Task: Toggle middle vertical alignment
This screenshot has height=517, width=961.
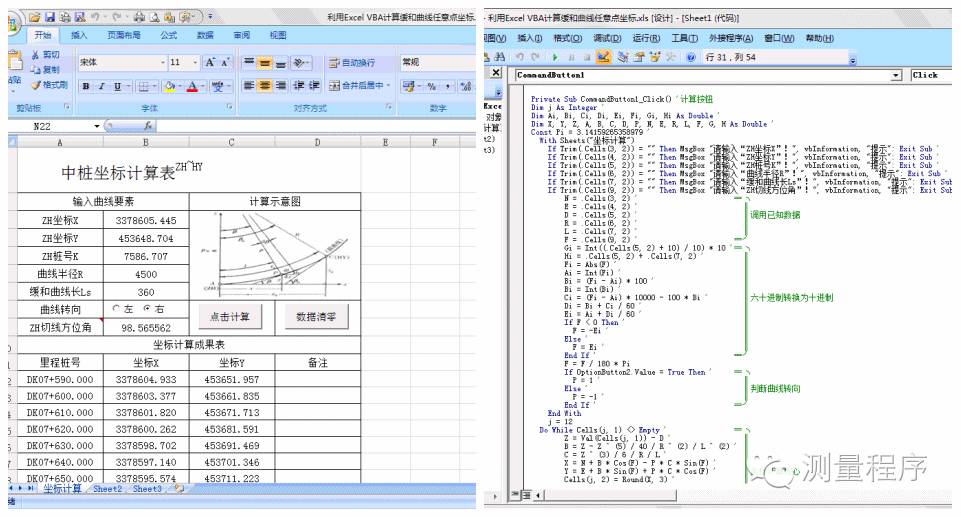Action: 264,62
